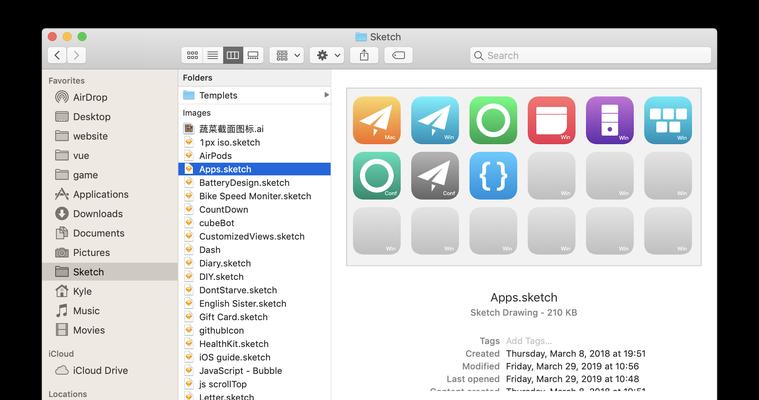
Task: Select JavaScript - Bubble file
Action: [x=255, y=371]
